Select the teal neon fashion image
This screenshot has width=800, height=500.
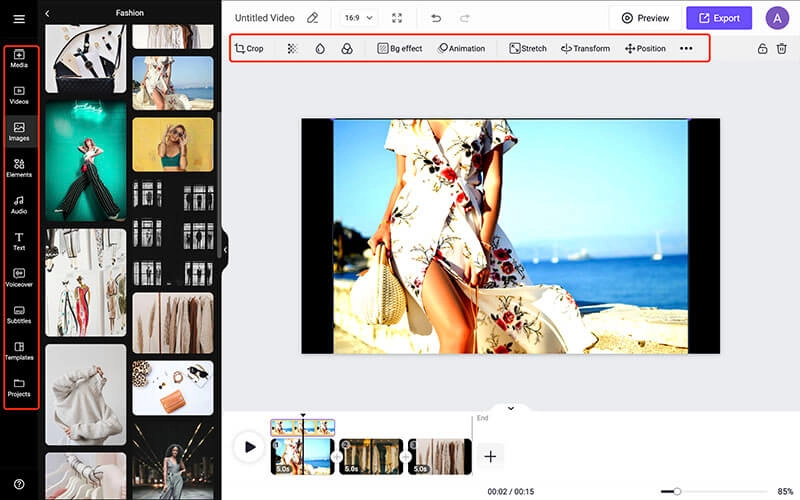pos(86,161)
